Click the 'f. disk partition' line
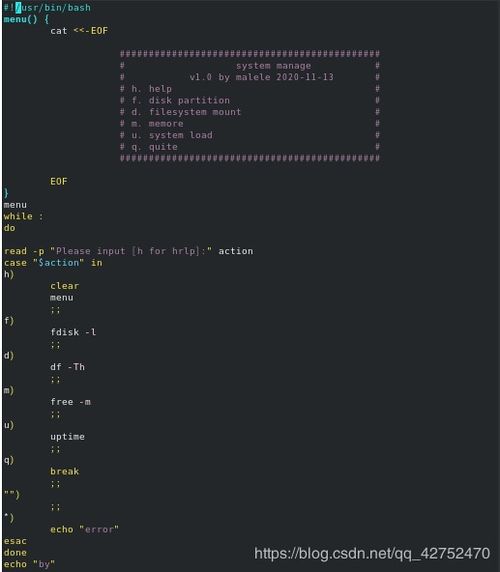This screenshot has height=572, width=500. (x=181, y=100)
